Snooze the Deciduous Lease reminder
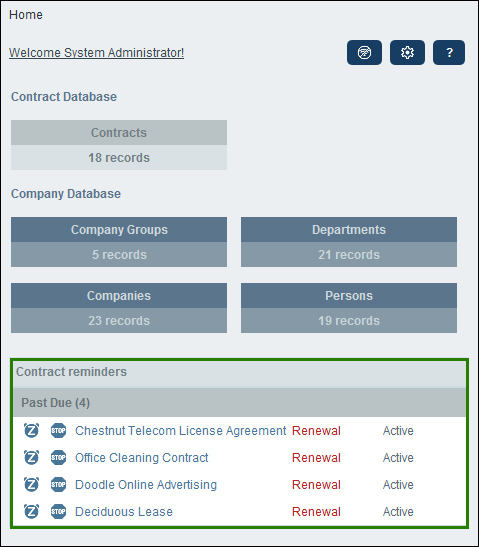This screenshot has height=547, width=479. [x=31, y=511]
